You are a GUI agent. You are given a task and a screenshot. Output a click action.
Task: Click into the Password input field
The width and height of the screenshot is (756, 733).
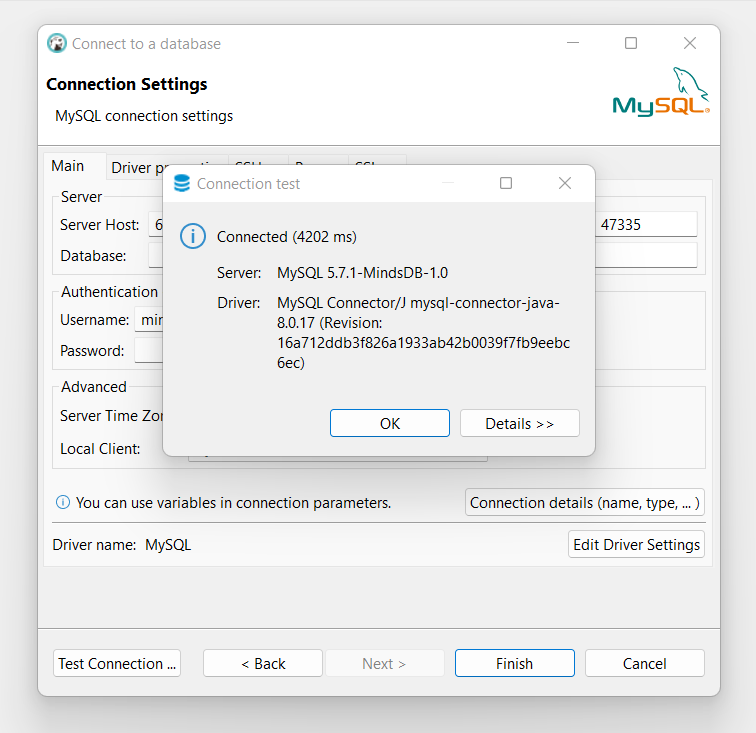(148, 351)
